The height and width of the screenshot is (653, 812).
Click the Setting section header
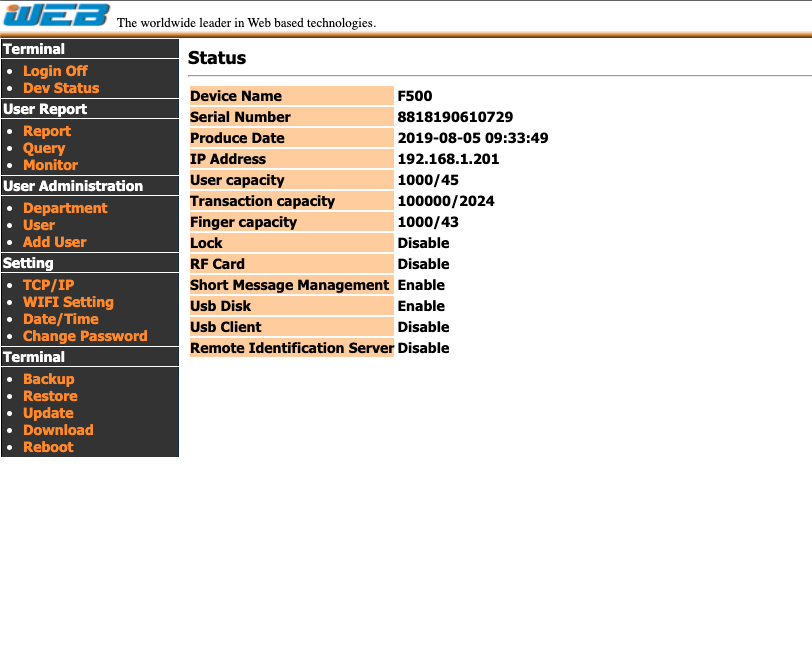[x=30, y=263]
